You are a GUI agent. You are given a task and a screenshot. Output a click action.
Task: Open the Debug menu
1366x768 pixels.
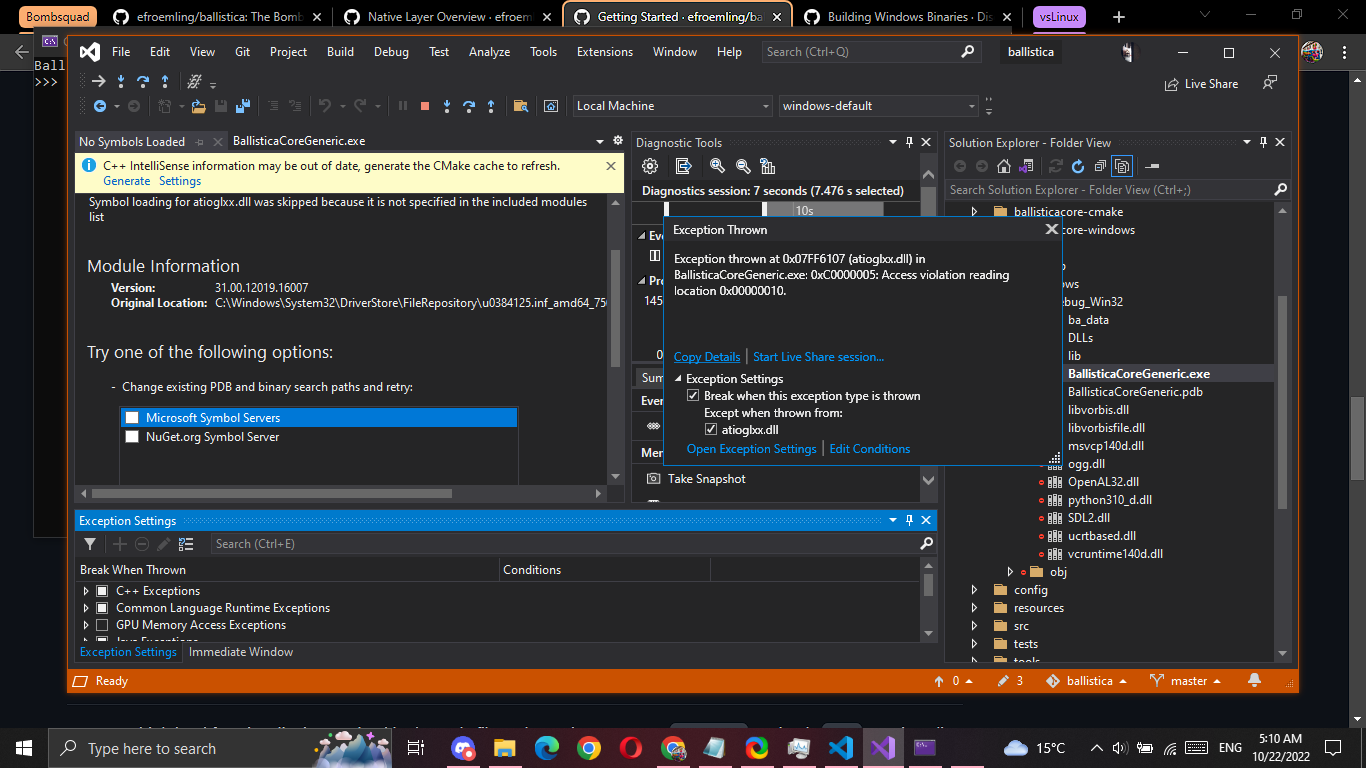tap(391, 51)
